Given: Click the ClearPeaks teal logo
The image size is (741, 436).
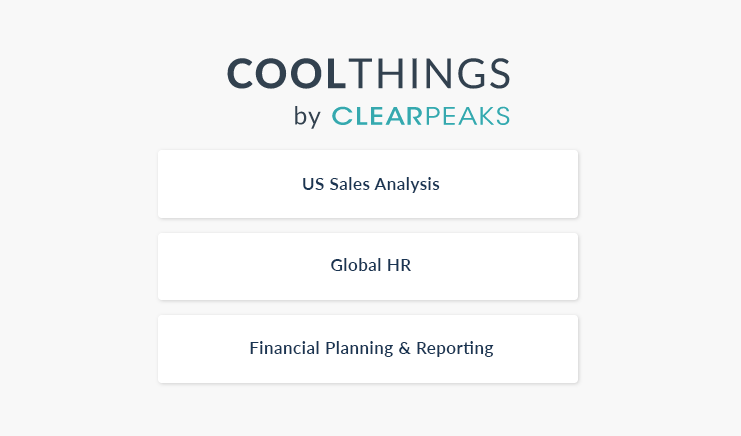Looking at the screenshot, I should [421, 116].
